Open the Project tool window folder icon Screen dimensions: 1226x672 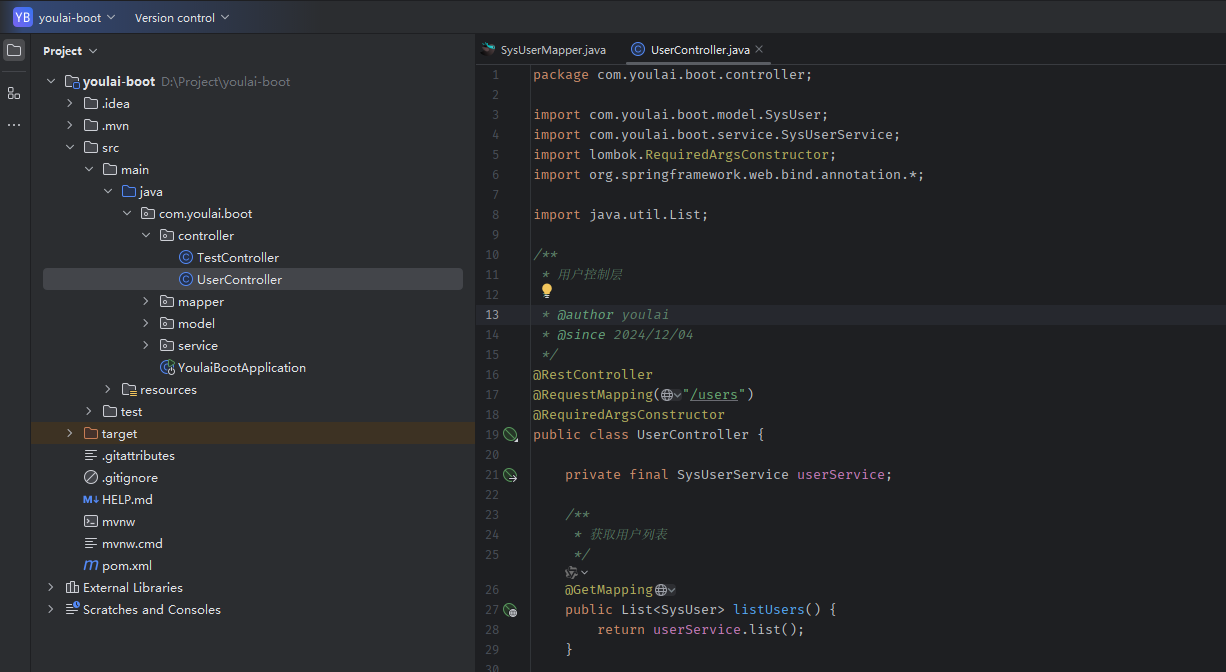[14, 50]
